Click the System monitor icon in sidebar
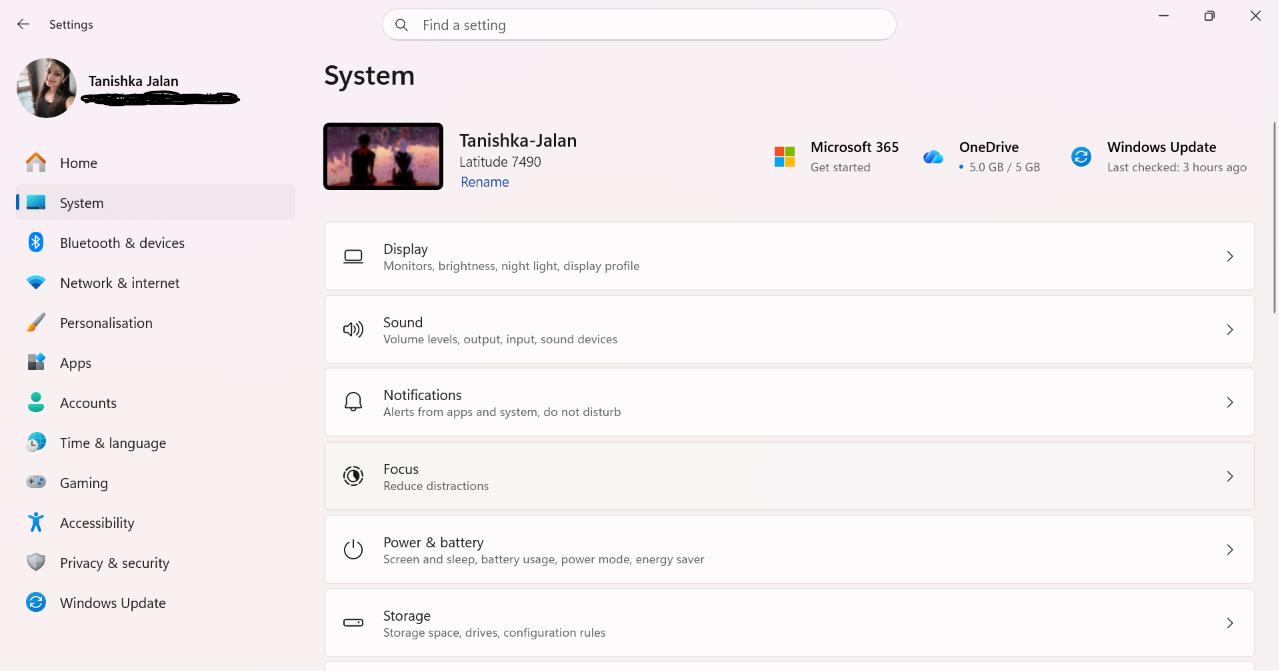Image resolution: width=1279 pixels, height=671 pixels. click(x=36, y=202)
